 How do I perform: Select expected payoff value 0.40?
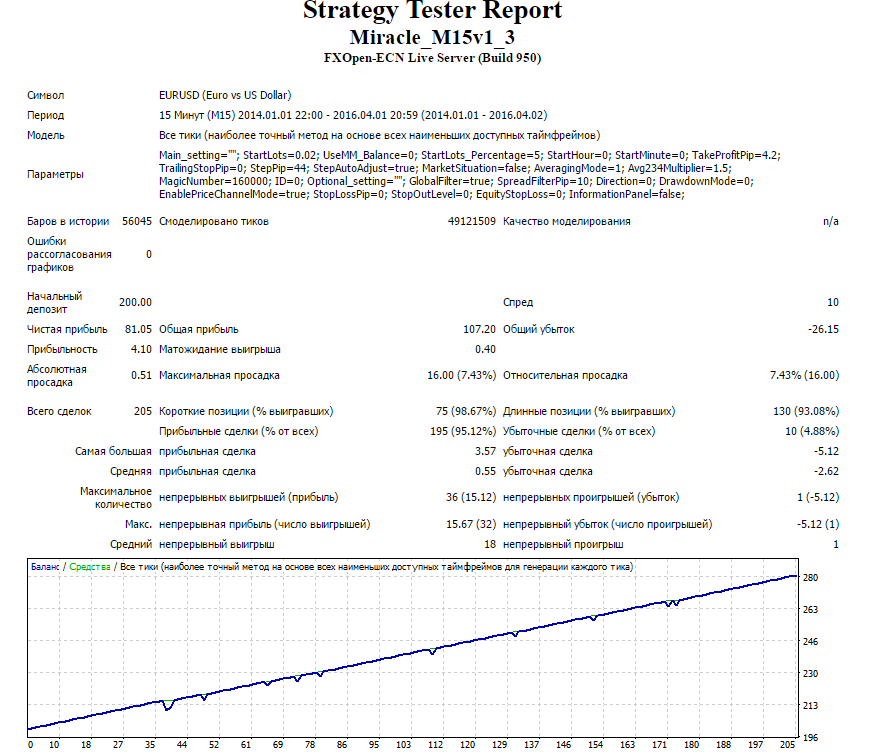(485, 349)
